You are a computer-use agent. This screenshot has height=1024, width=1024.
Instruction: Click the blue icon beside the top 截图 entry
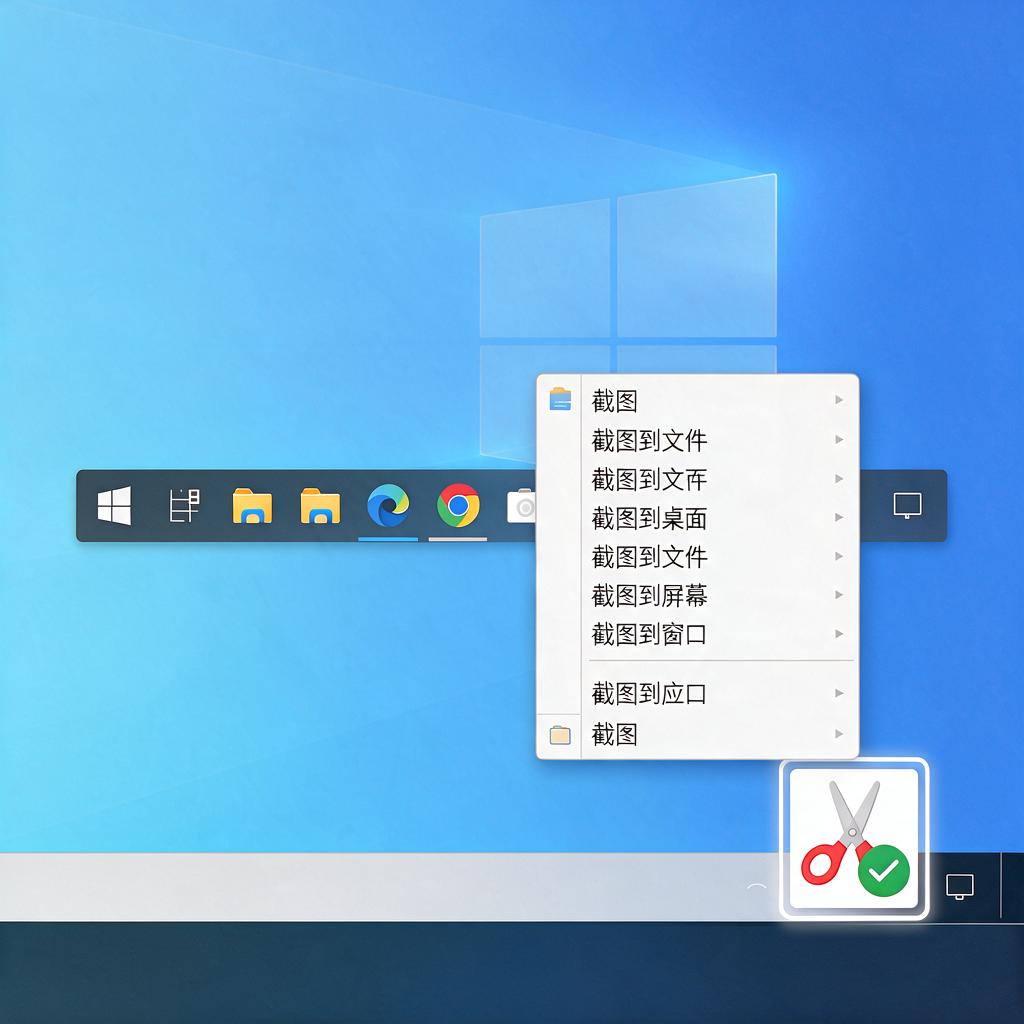(x=560, y=399)
